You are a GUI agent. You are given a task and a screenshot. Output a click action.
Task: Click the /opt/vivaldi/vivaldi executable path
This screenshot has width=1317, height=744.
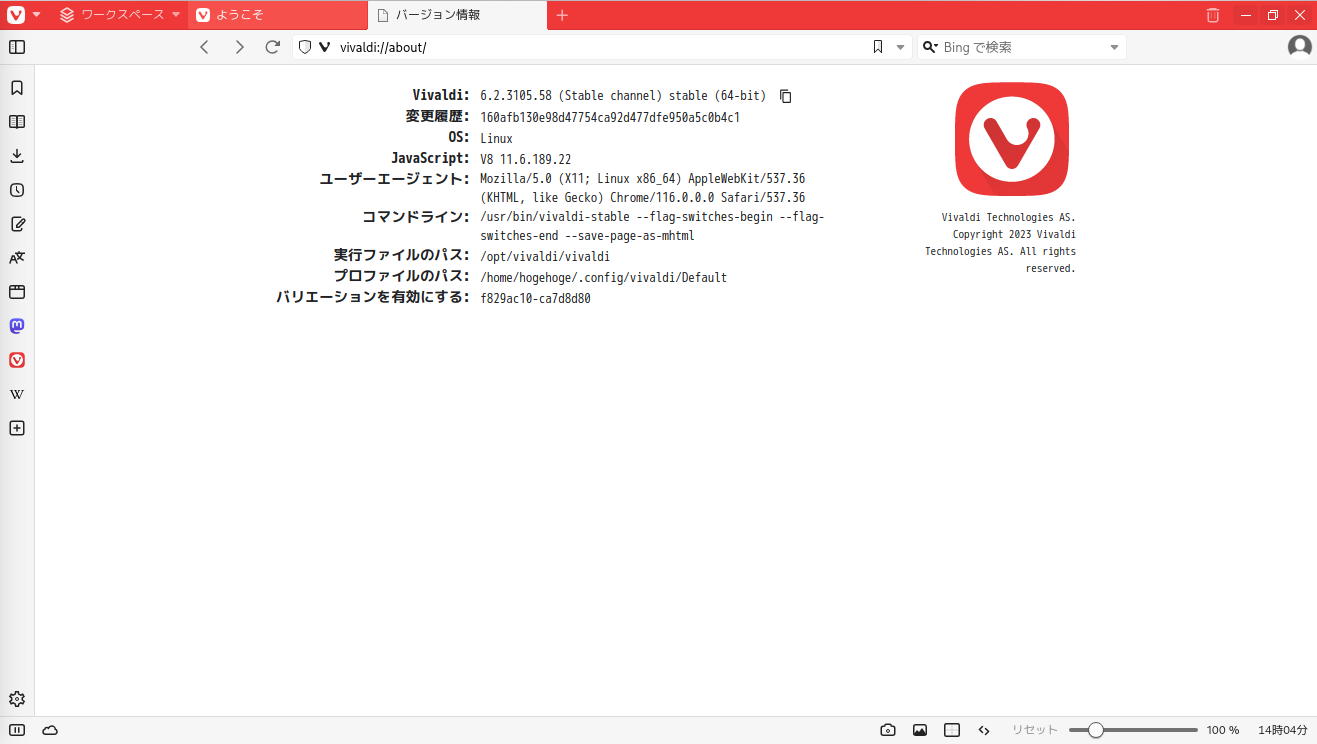point(545,256)
